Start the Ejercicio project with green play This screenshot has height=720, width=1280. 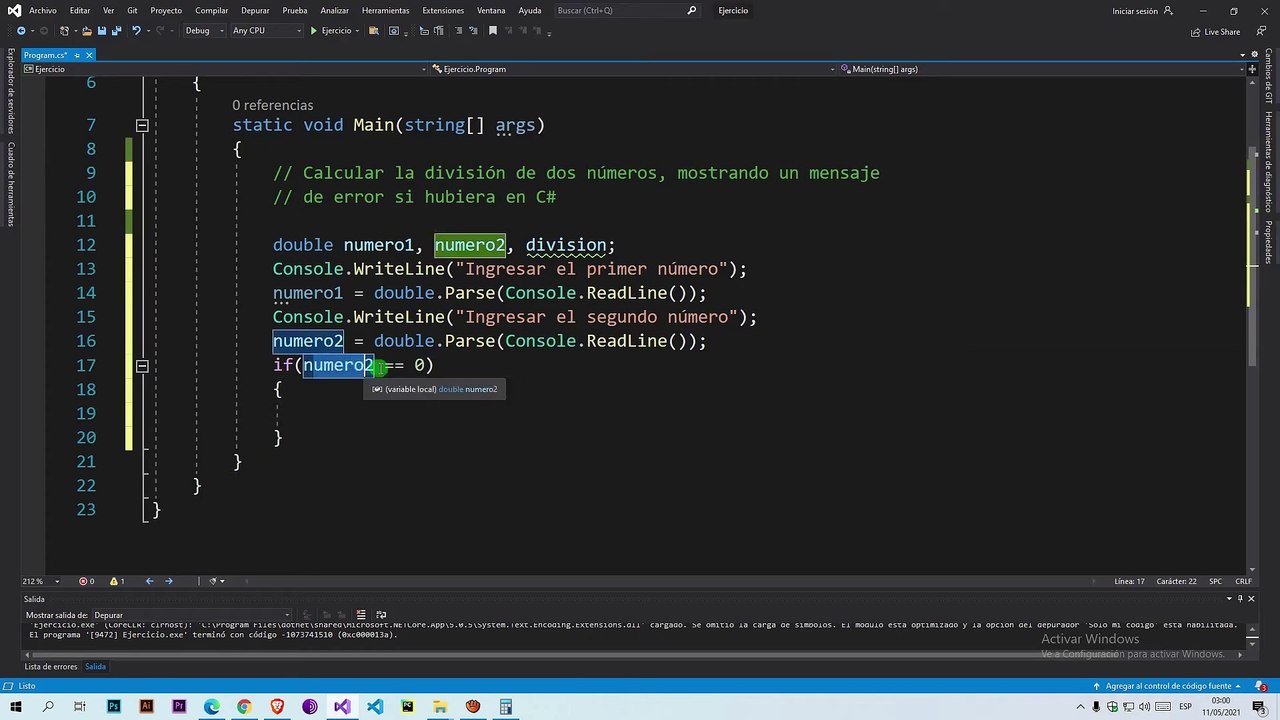(331, 31)
